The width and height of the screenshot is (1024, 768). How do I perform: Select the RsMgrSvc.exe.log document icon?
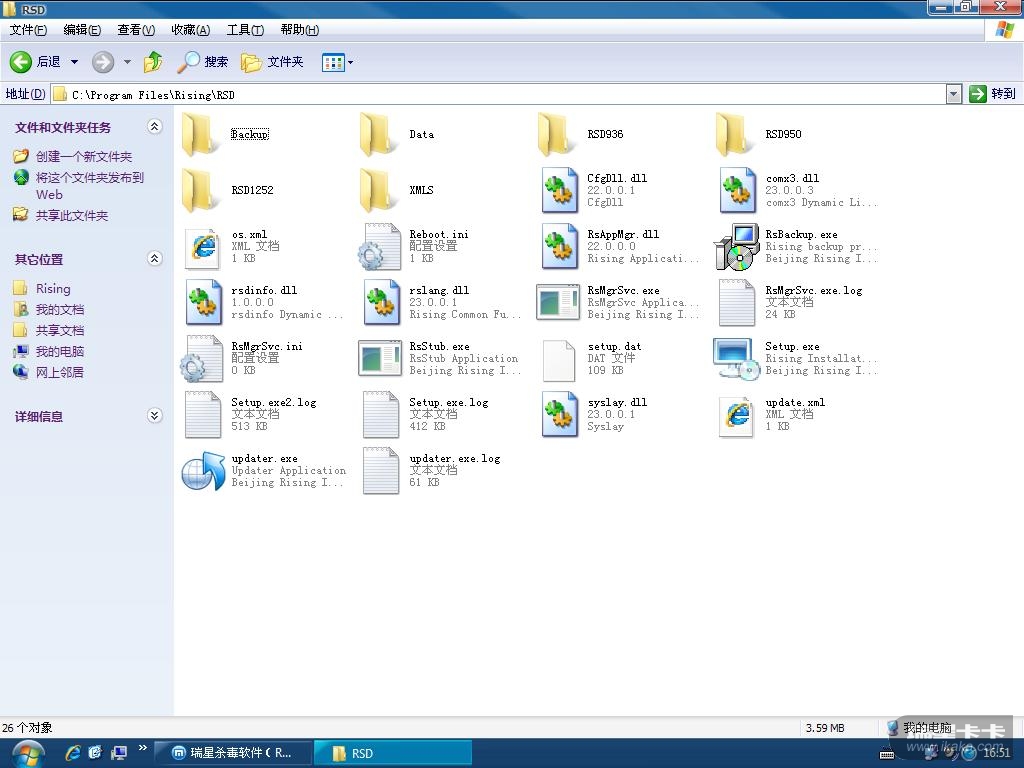(x=737, y=302)
